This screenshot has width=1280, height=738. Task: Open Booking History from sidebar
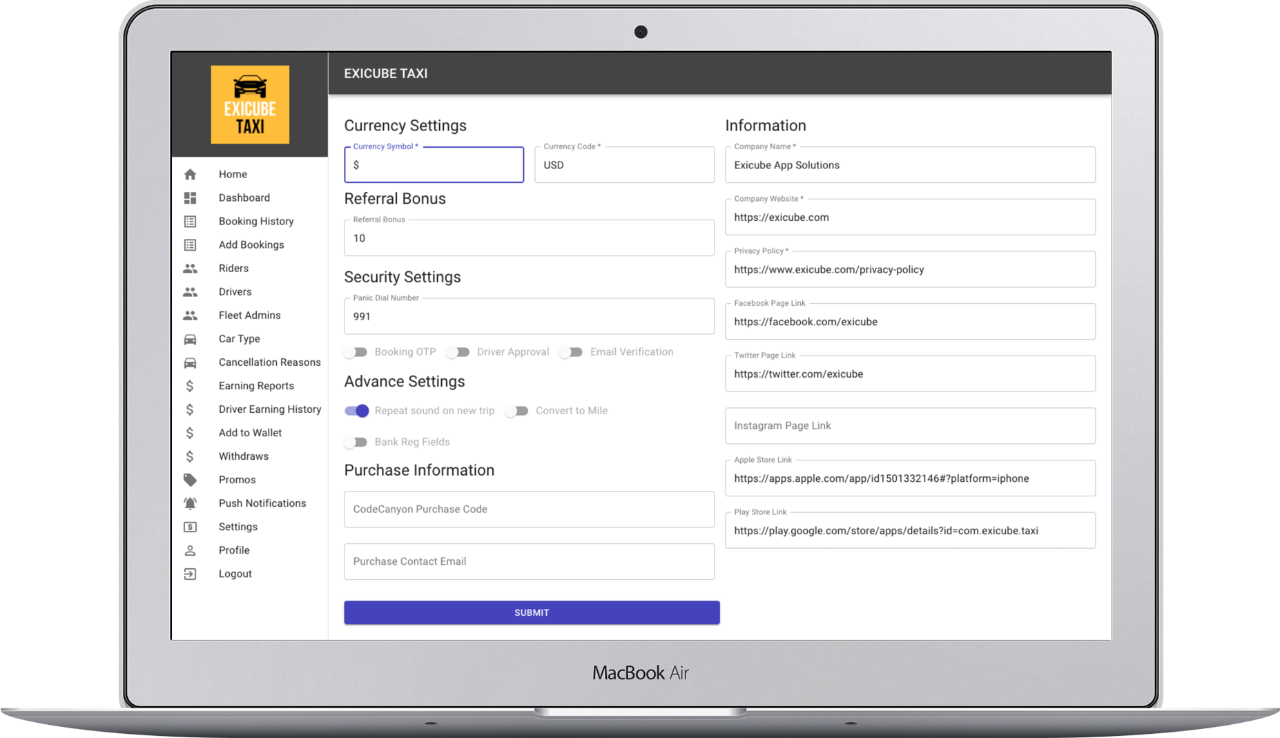coord(256,221)
